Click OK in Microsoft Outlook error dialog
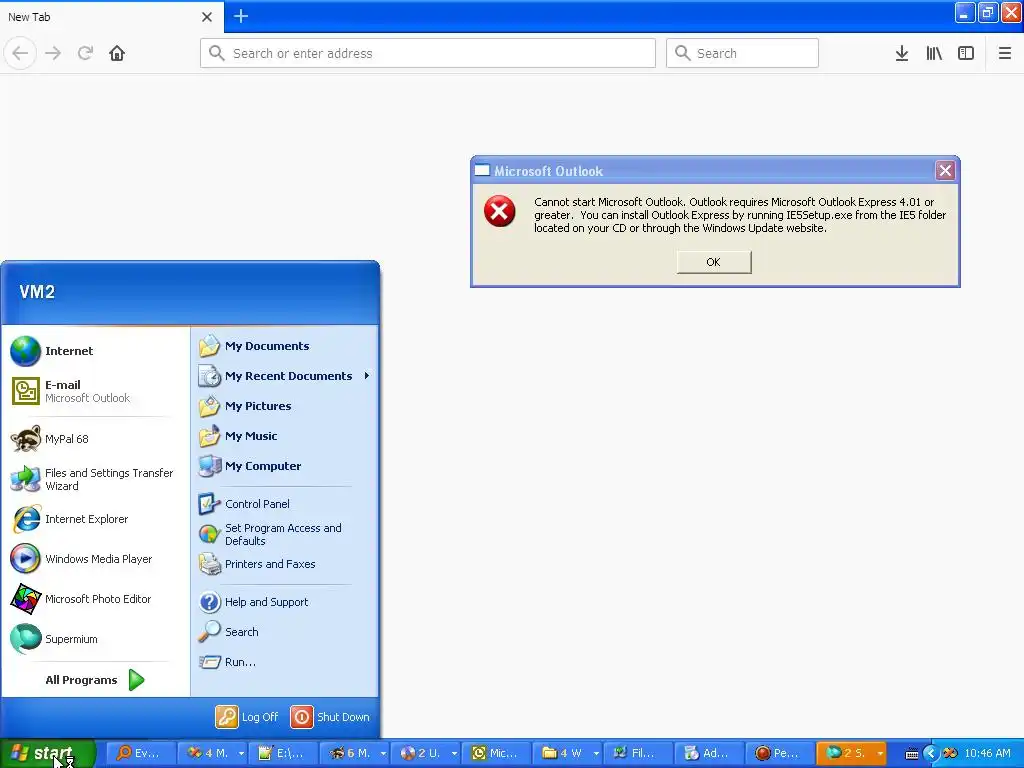1024x768 pixels. tap(714, 262)
